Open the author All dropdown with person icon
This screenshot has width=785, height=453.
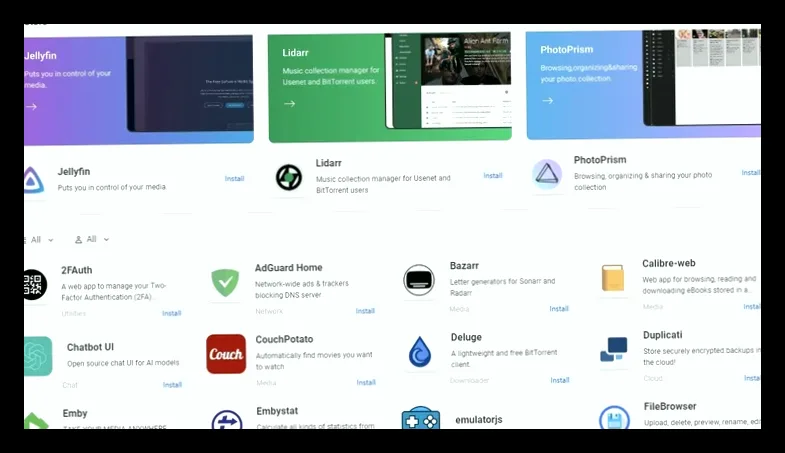92,239
